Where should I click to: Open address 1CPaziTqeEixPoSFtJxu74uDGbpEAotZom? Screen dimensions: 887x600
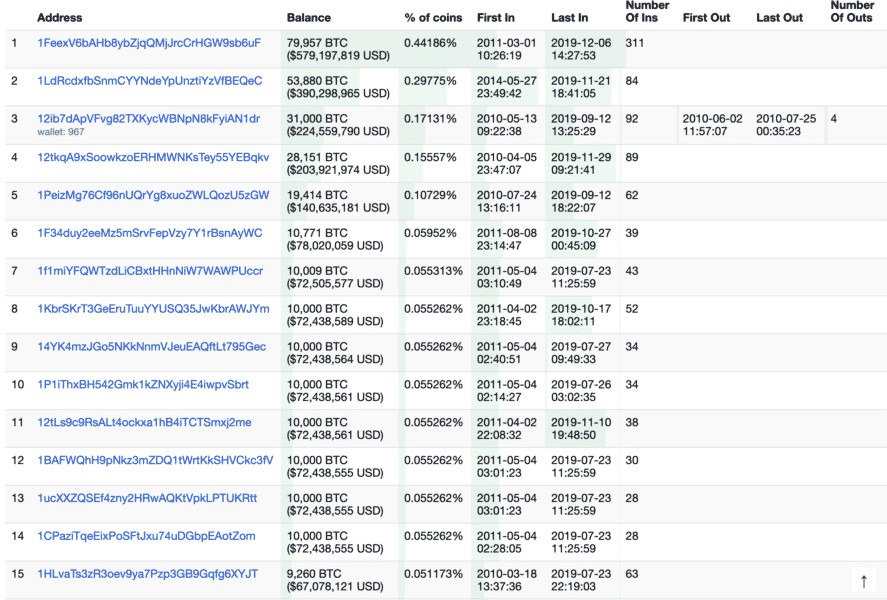click(x=146, y=536)
